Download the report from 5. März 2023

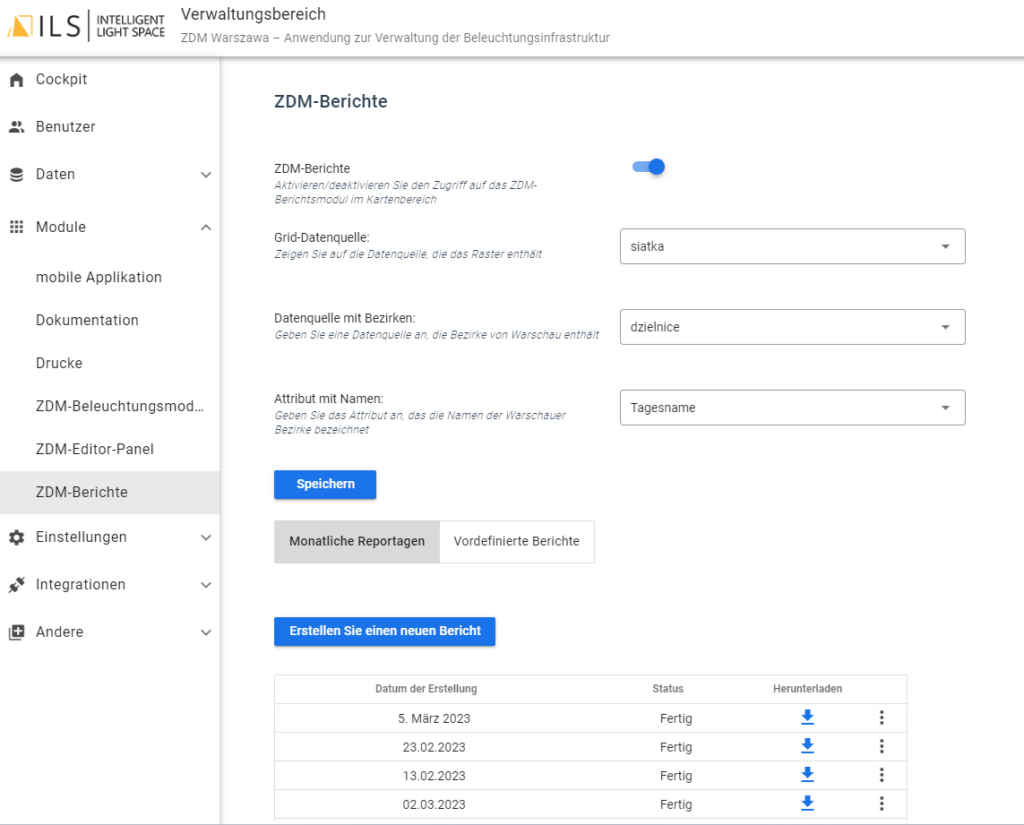[x=807, y=718]
